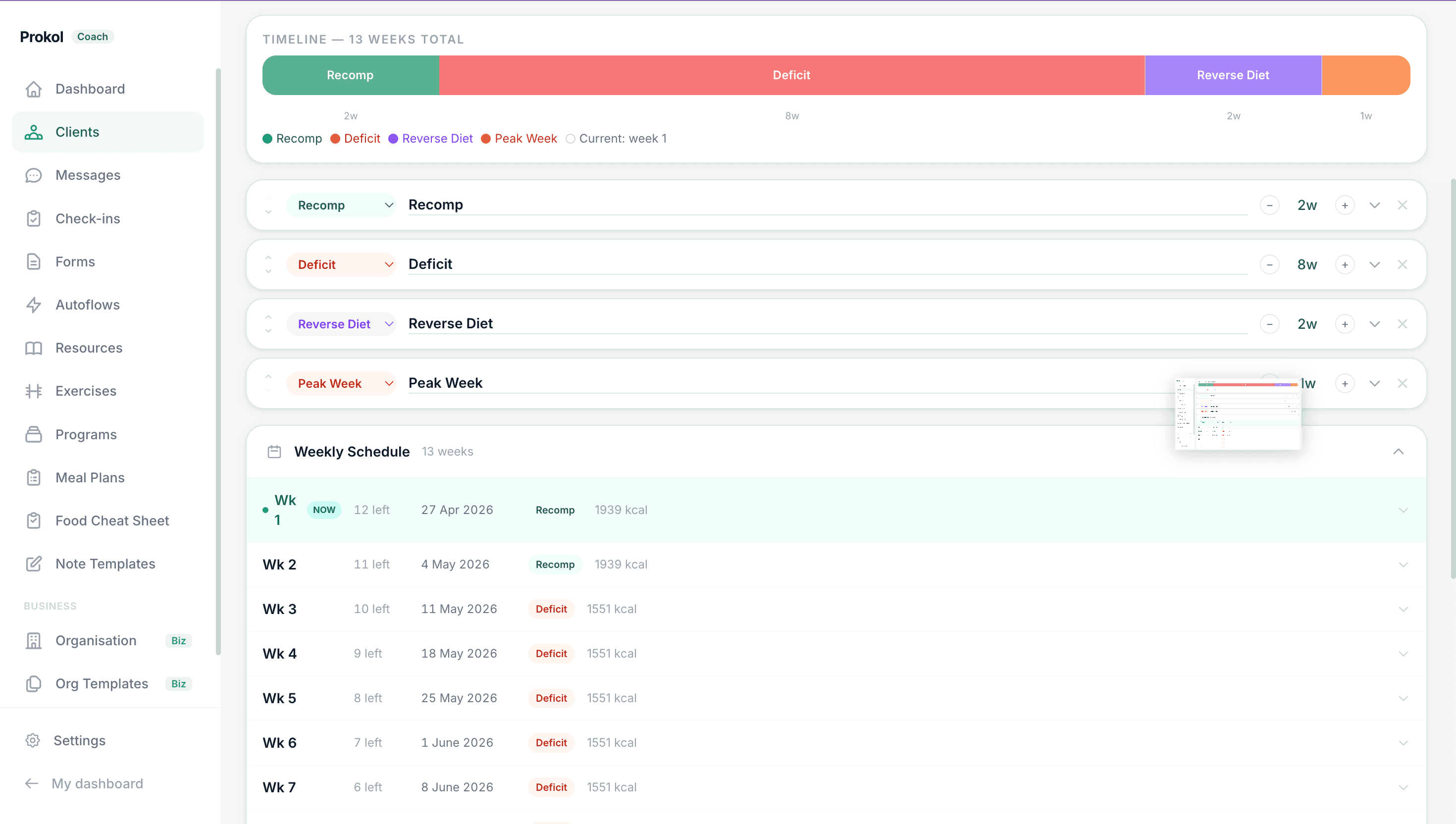Open the Exercises dumbbell icon
This screenshot has height=824, width=1456.
pyautogui.click(x=33, y=391)
